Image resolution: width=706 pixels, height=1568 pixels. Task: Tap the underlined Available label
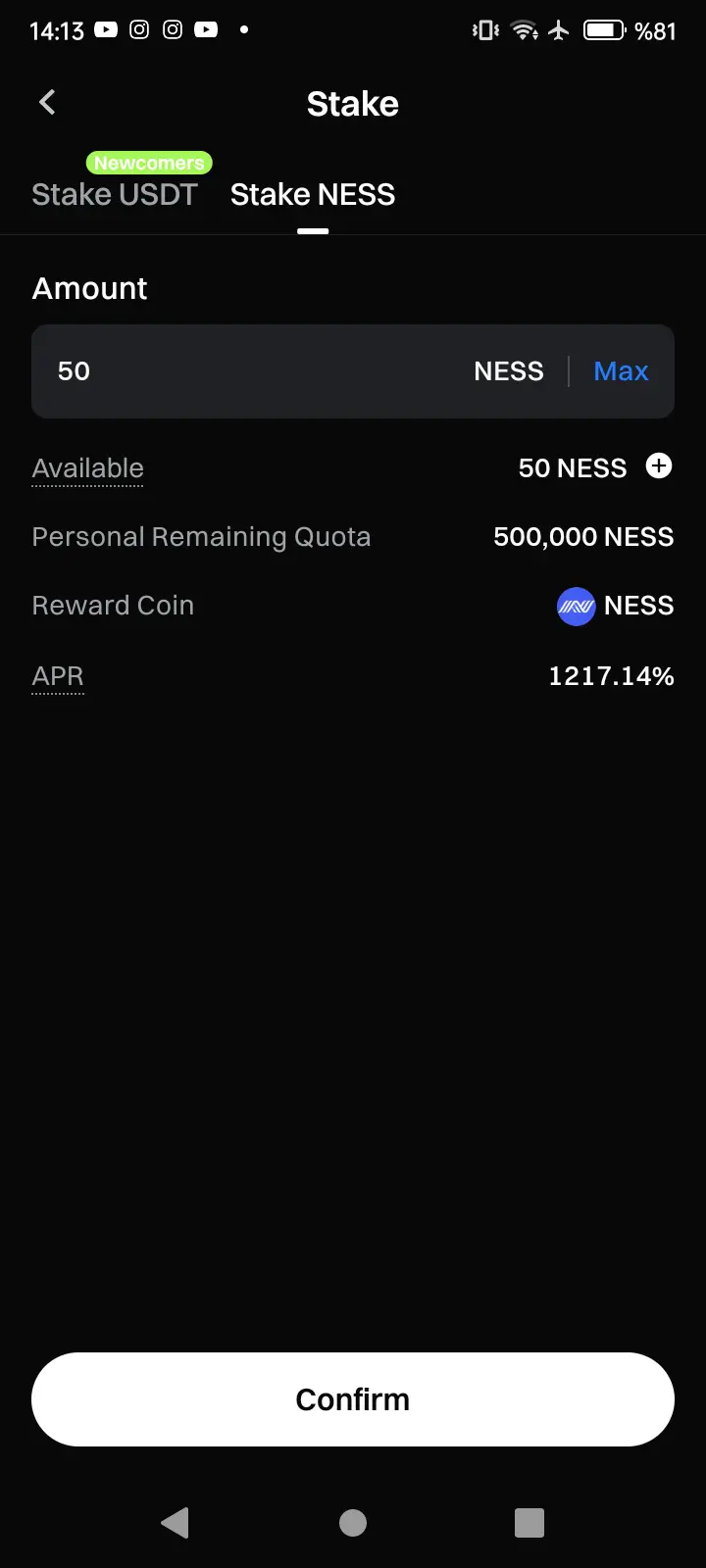click(88, 468)
